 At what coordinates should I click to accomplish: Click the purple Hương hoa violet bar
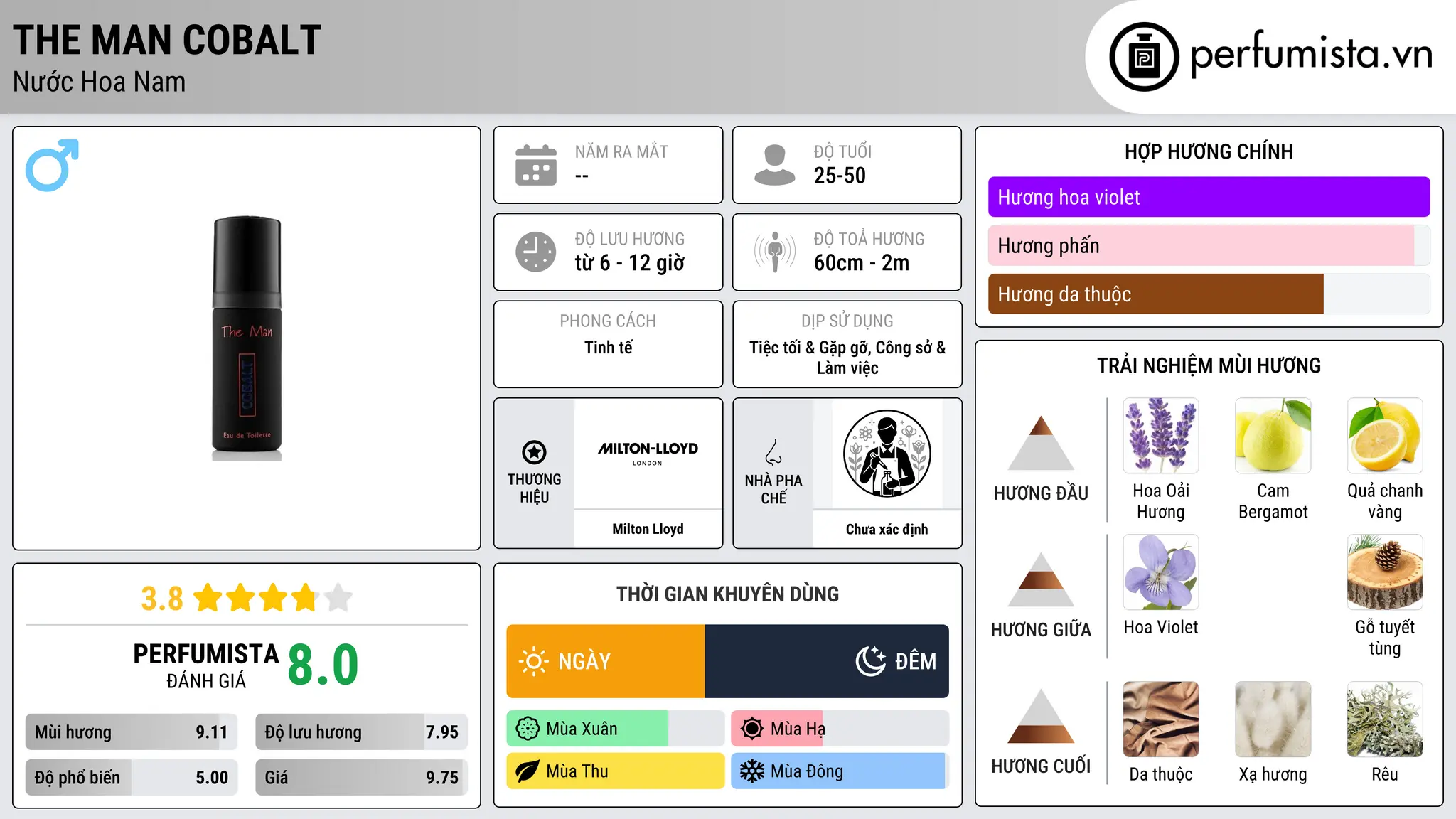click(1209, 197)
